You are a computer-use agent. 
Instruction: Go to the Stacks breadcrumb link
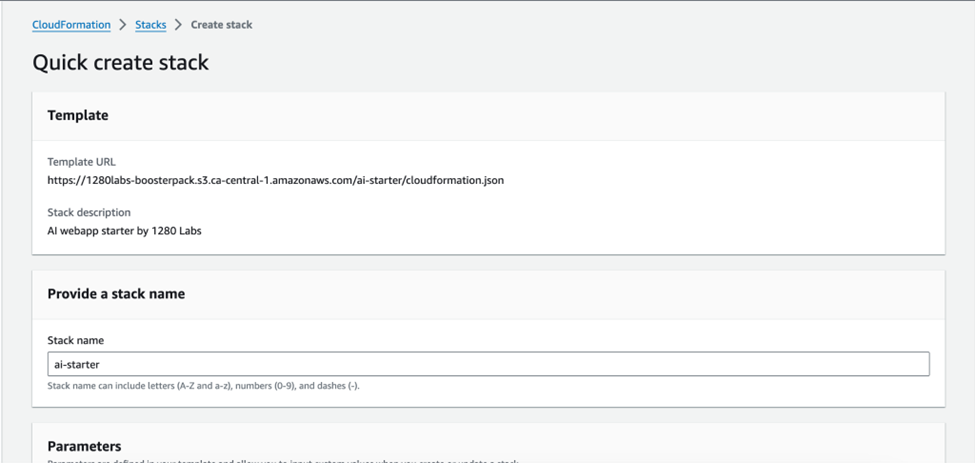click(x=150, y=25)
